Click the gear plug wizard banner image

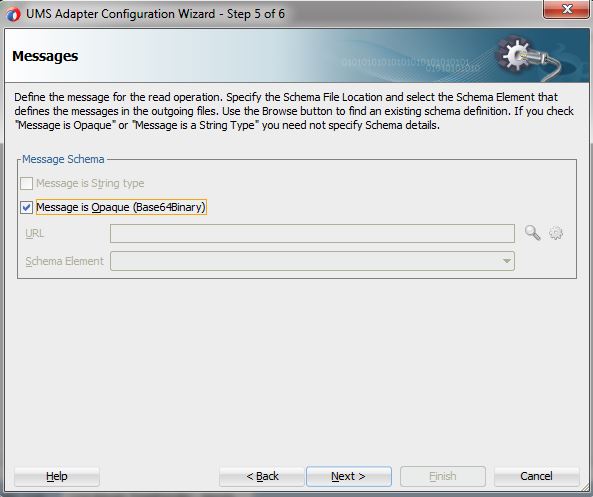pyautogui.click(x=529, y=58)
